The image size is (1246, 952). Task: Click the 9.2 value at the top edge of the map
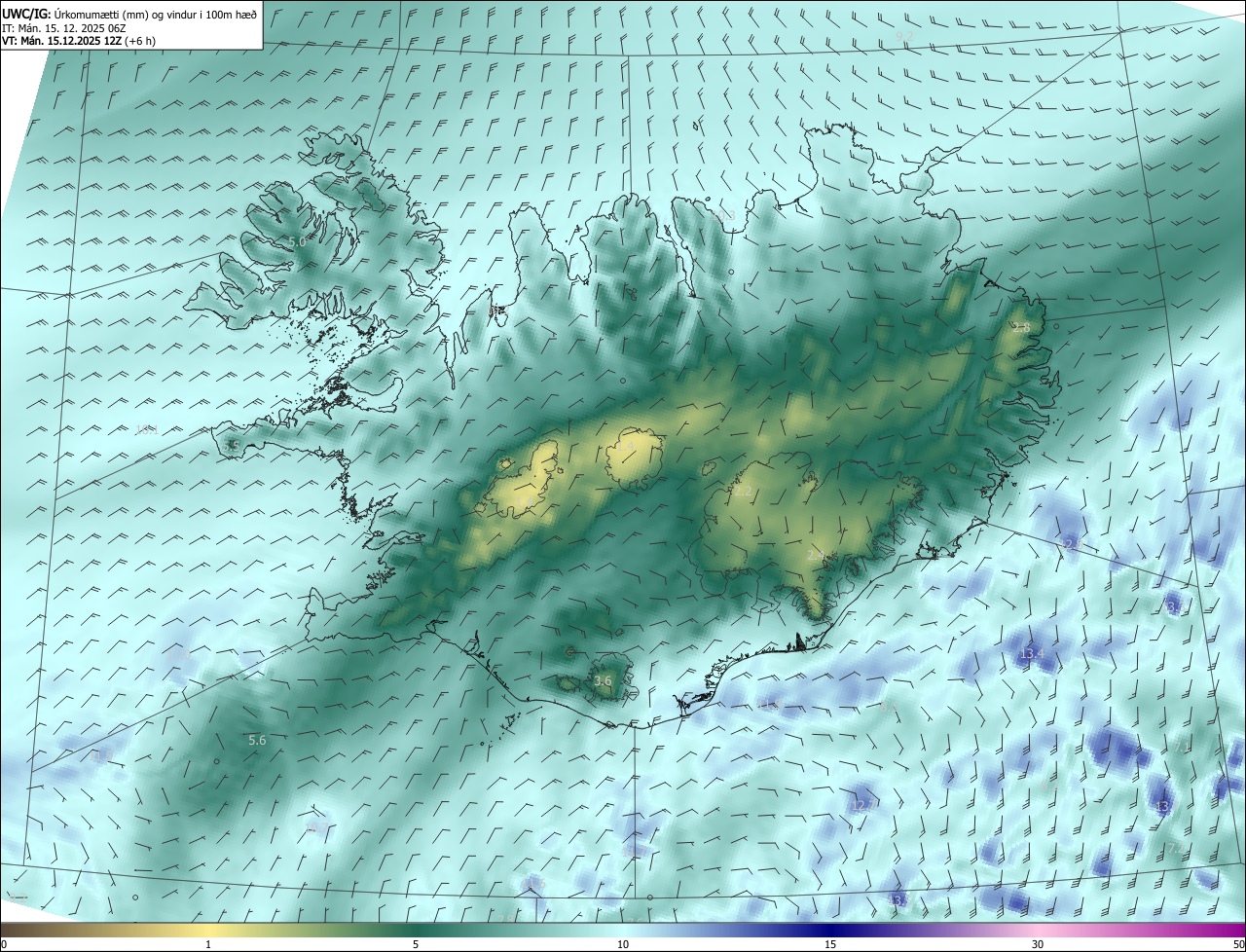click(904, 36)
